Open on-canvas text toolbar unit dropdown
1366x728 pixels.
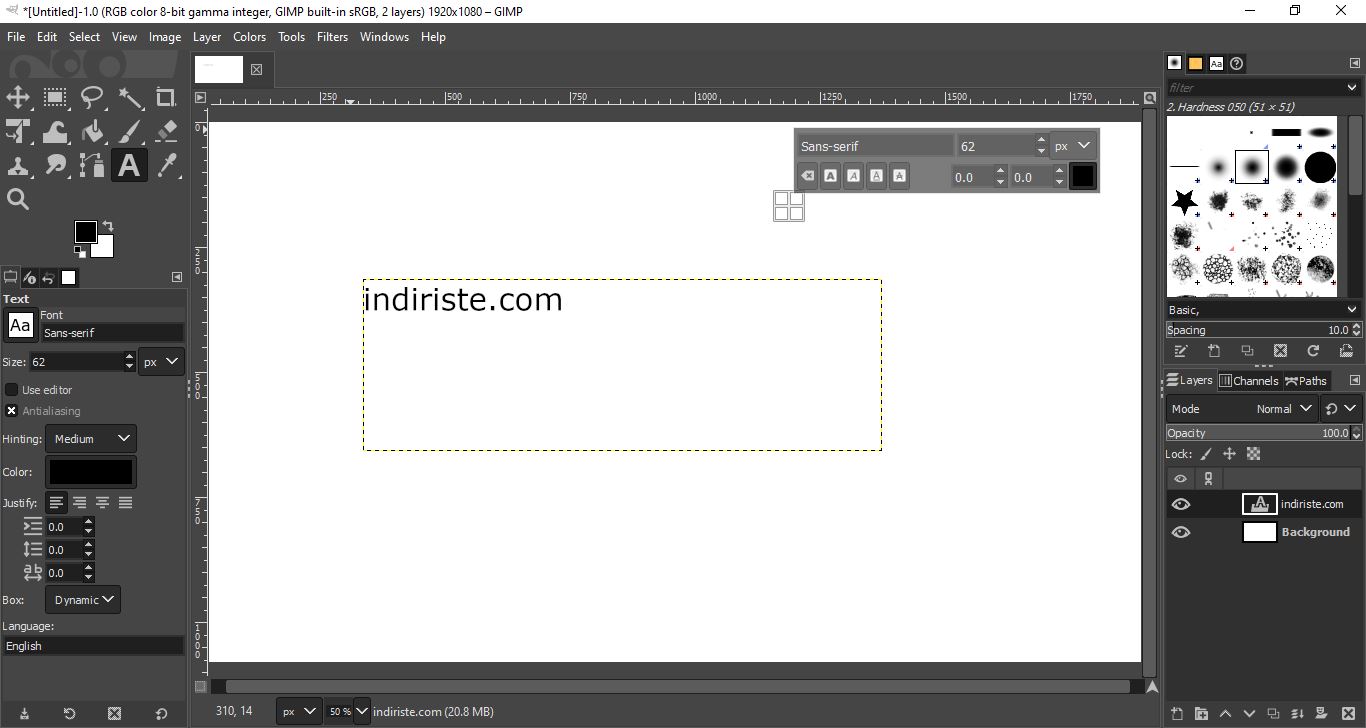tap(1073, 146)
